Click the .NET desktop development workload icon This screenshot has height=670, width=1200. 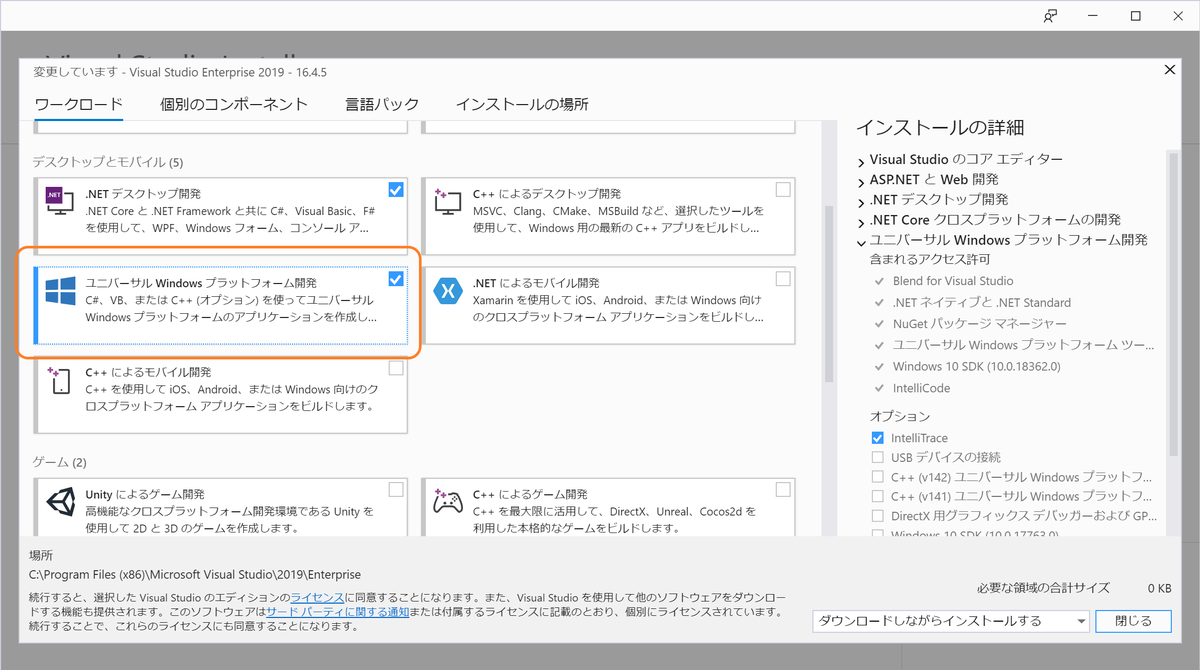60,200
